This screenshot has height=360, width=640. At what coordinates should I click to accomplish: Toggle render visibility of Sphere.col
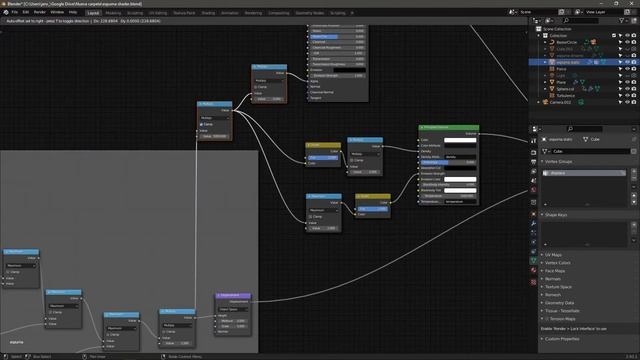[x=634, y=89]
